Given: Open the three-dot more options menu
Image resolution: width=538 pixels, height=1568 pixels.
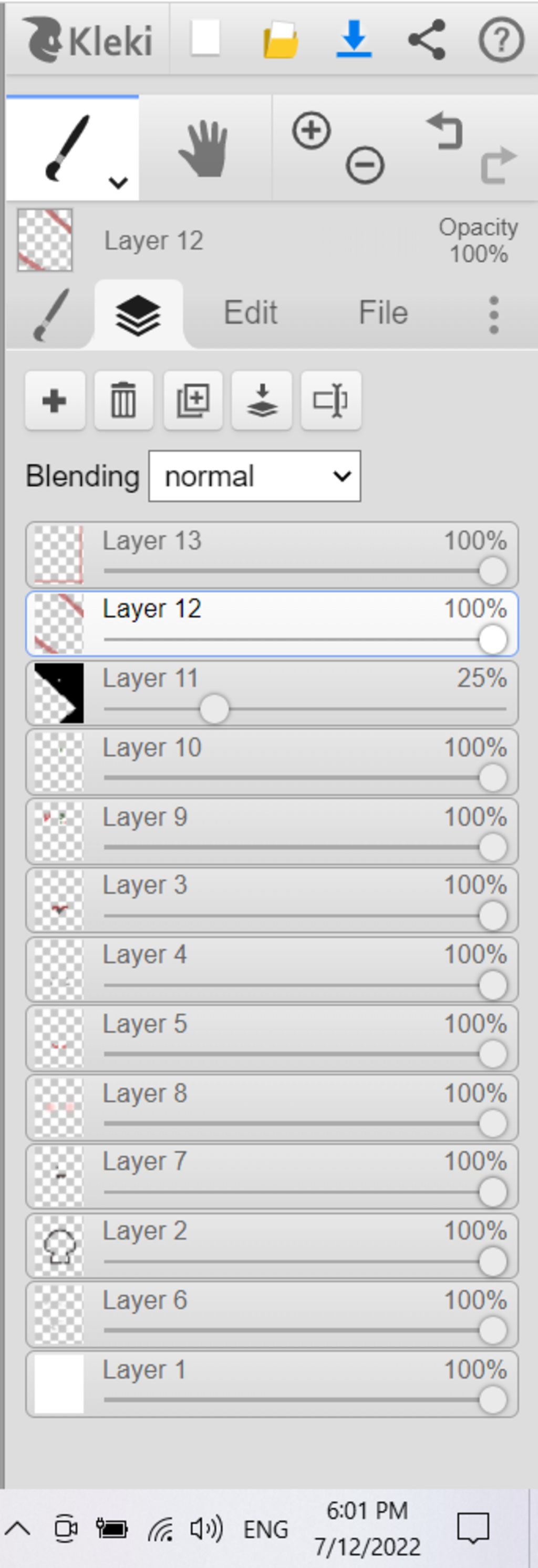Looking at the screenshot, I should click(494, 314).
